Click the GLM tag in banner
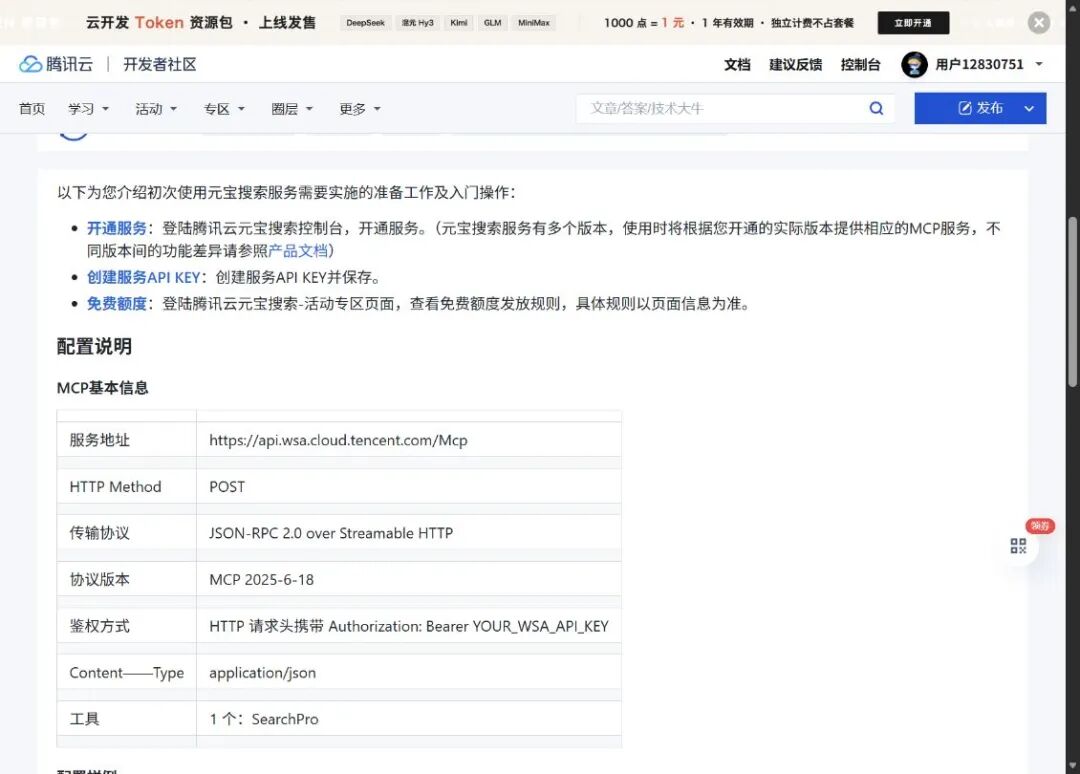This screenshot has height=774, width=1080. [x=492, y=23]
